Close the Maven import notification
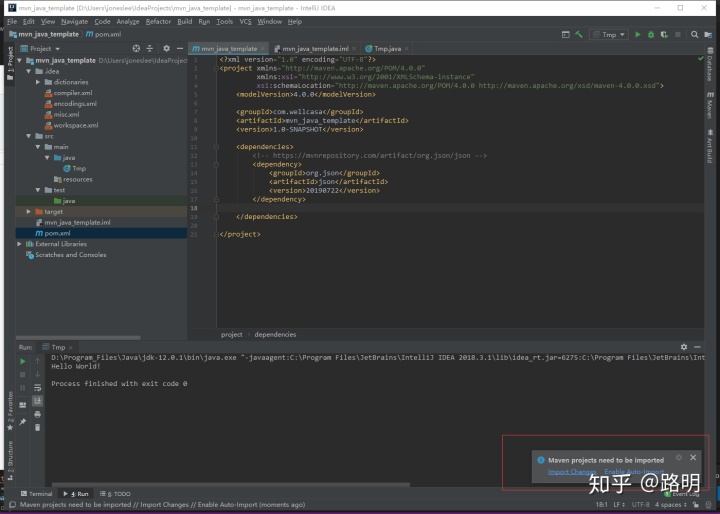The width and height of the screenshot is (720, 514). coord(693,458)
